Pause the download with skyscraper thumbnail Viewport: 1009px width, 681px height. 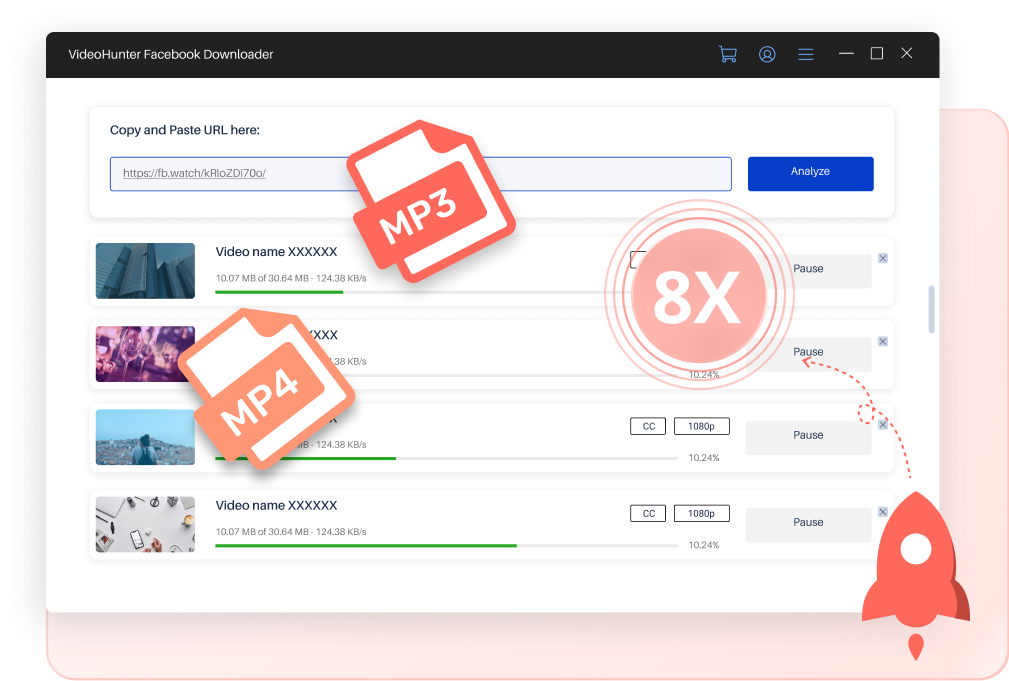[808, 271]
